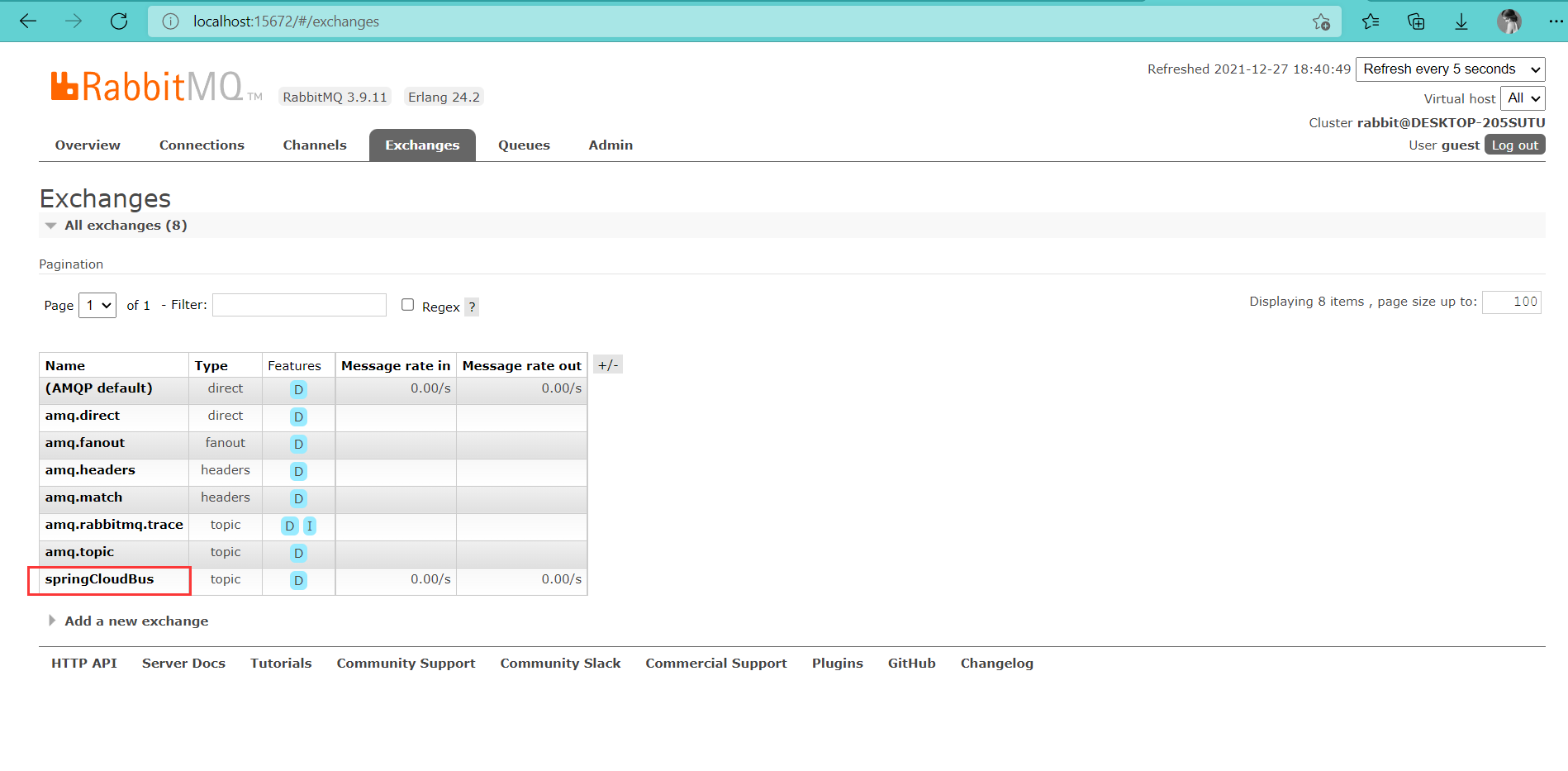Enable the Regex filter checkbox
The image size is (1568, 771).
click(x=407, y=305)
